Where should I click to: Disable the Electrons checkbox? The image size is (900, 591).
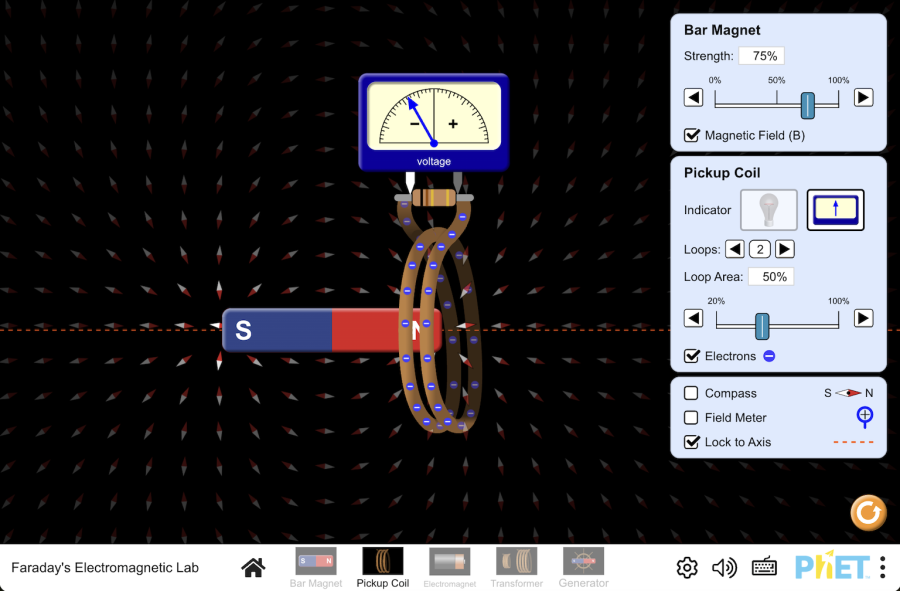[692, 356]
